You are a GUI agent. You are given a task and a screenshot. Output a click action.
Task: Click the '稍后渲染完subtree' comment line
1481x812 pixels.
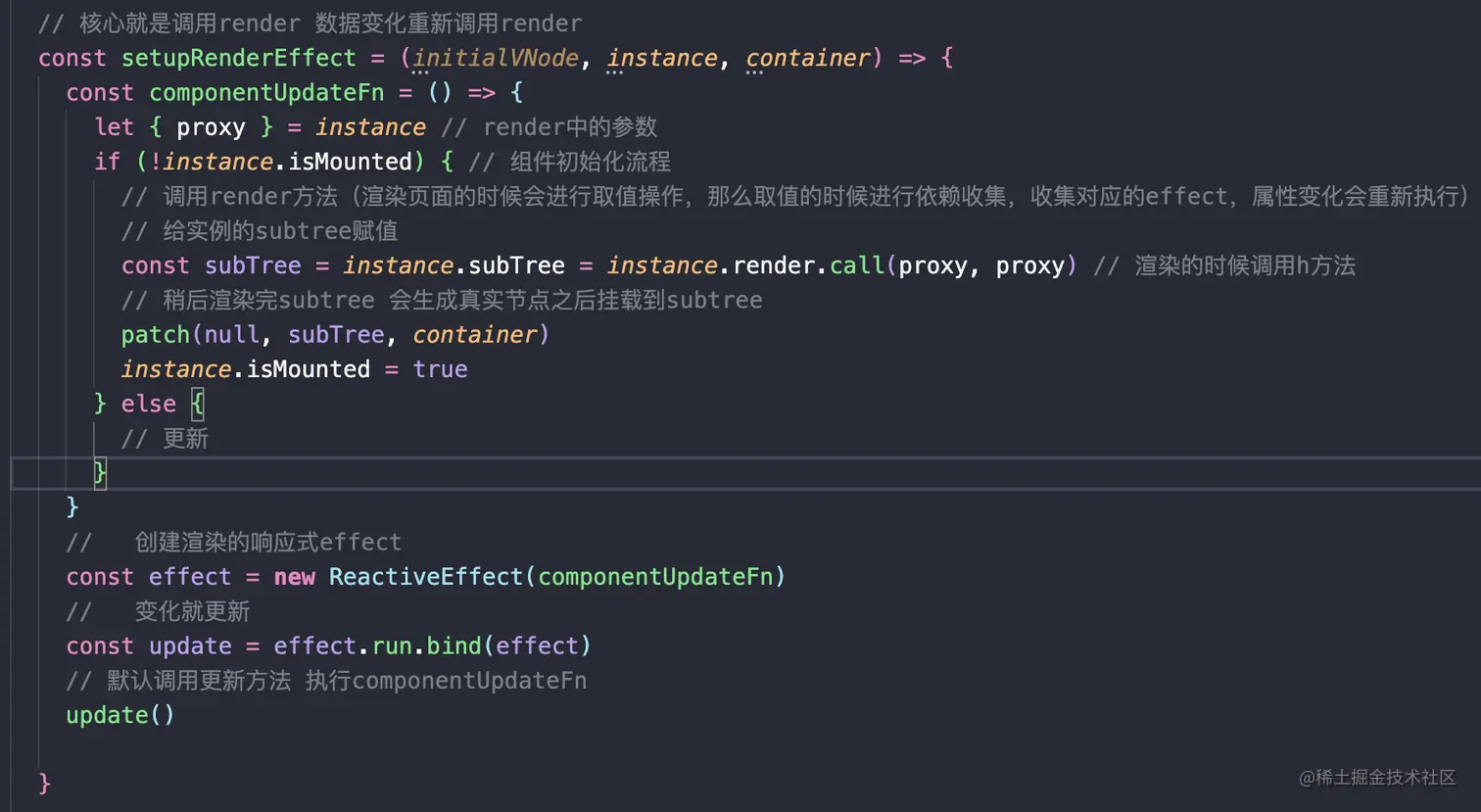point(442,300)
